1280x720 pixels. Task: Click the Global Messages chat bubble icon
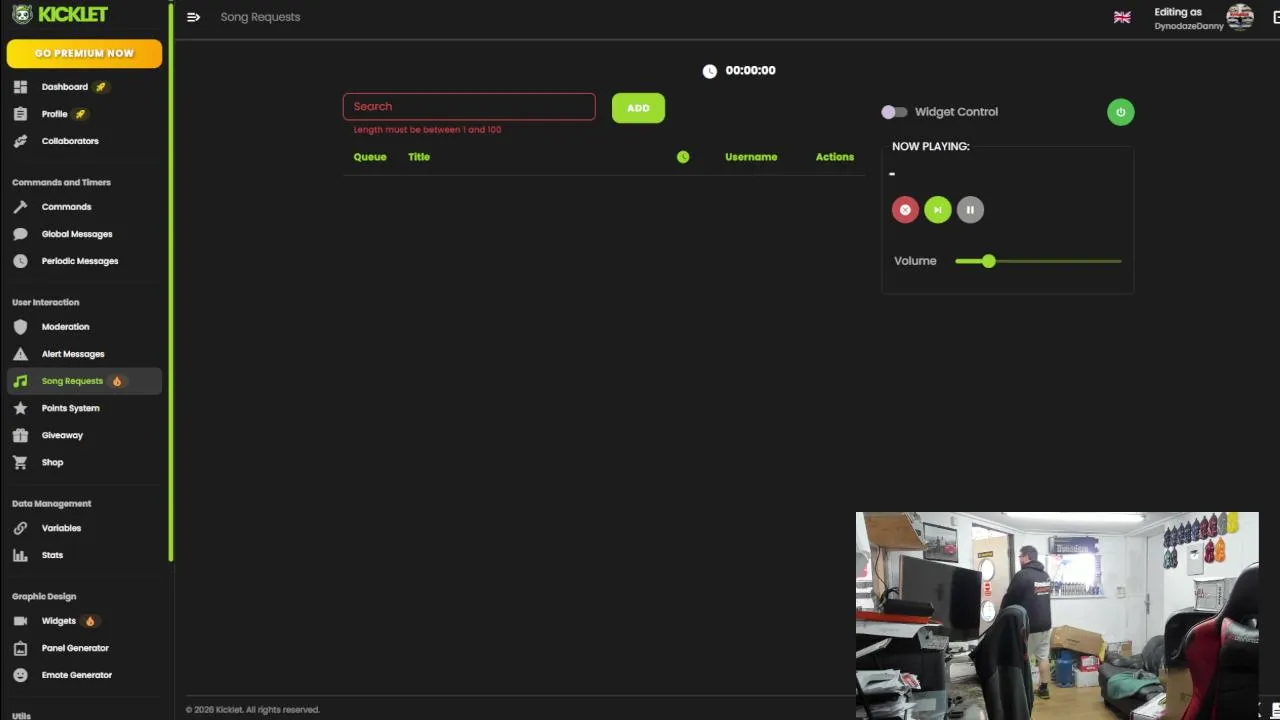pyautogui.click(x=20, y=234)
